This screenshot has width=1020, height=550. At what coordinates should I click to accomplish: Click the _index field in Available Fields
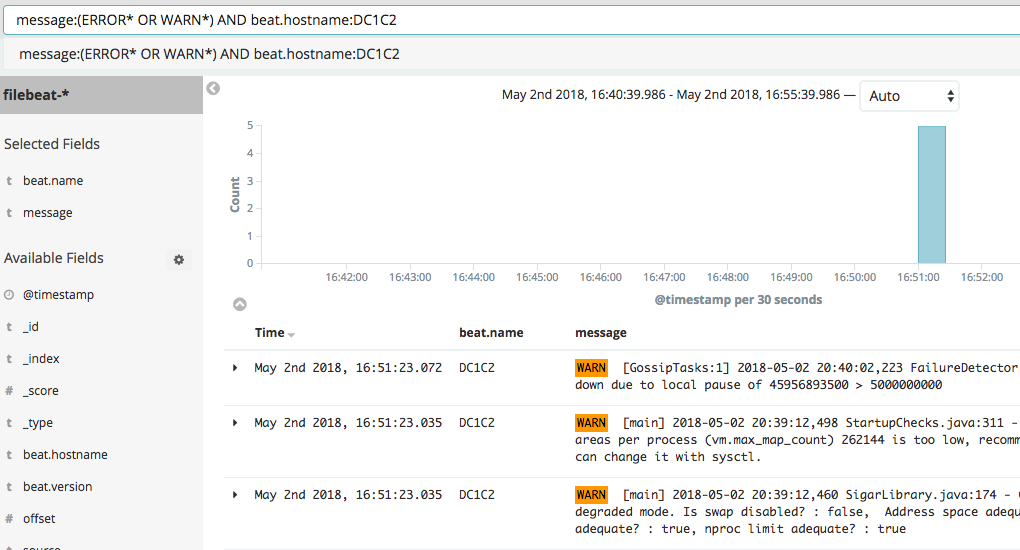41,359
